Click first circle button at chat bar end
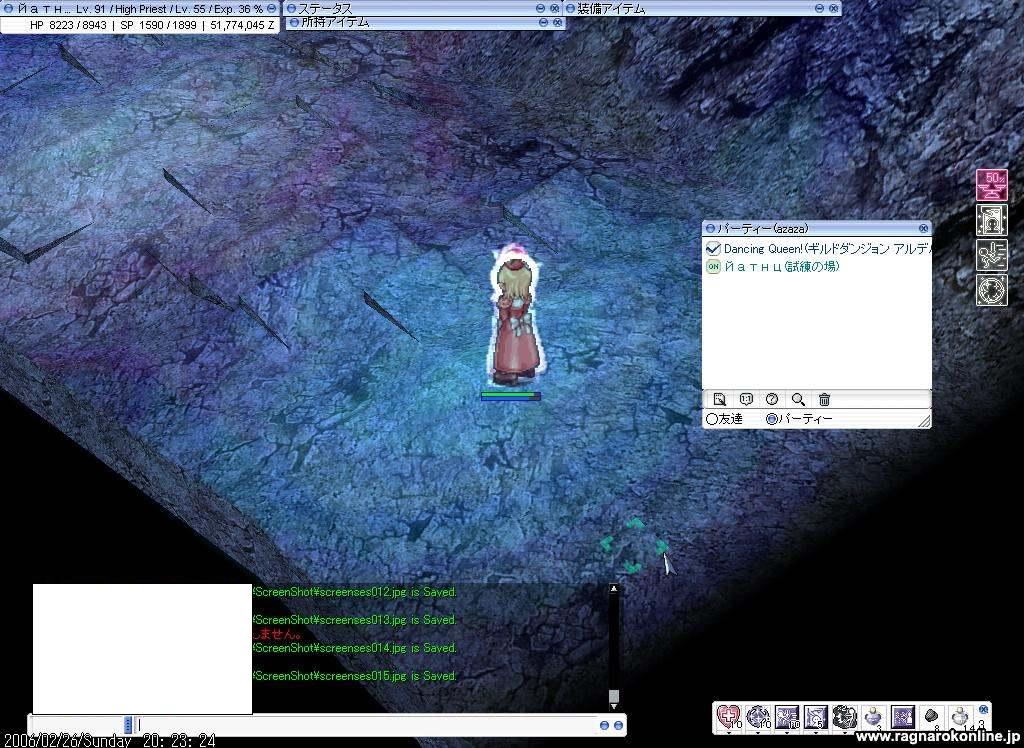 pos(604,725)
